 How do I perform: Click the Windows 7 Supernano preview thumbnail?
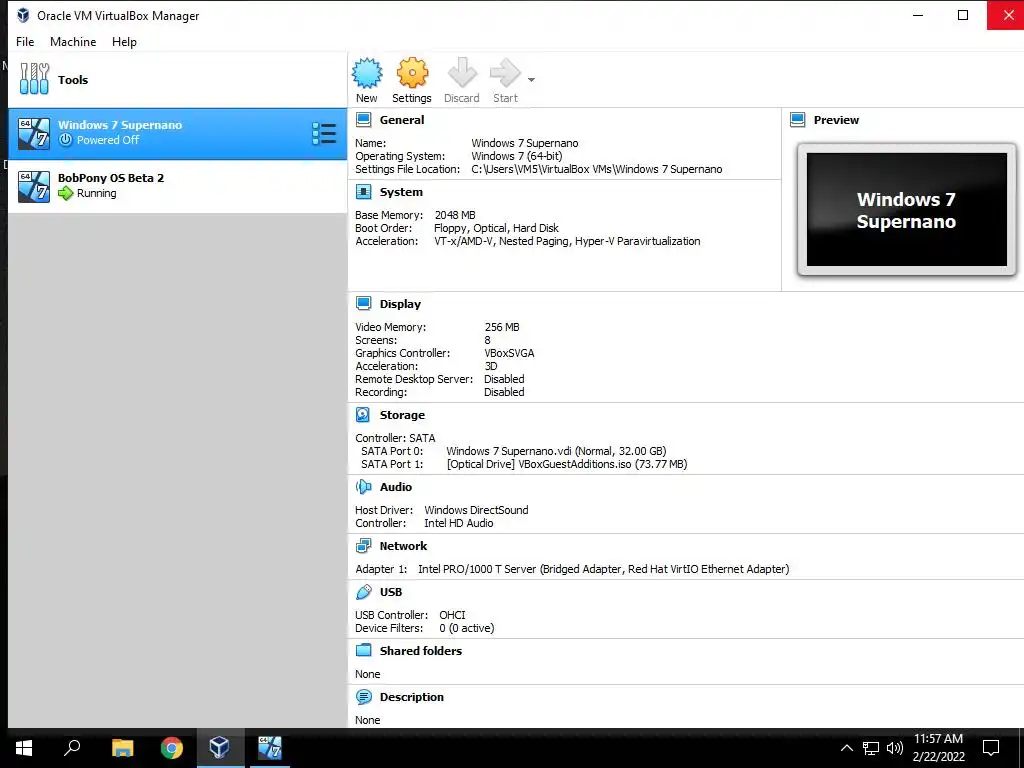907,210
